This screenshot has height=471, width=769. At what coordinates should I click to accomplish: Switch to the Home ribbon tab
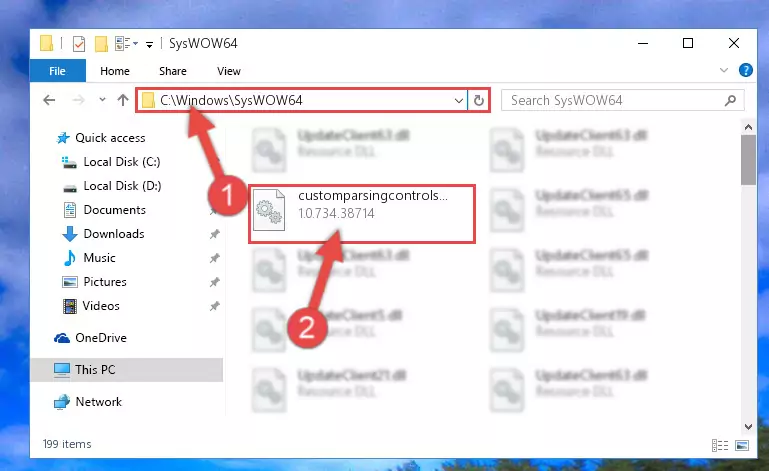click(x=115, y=71)
